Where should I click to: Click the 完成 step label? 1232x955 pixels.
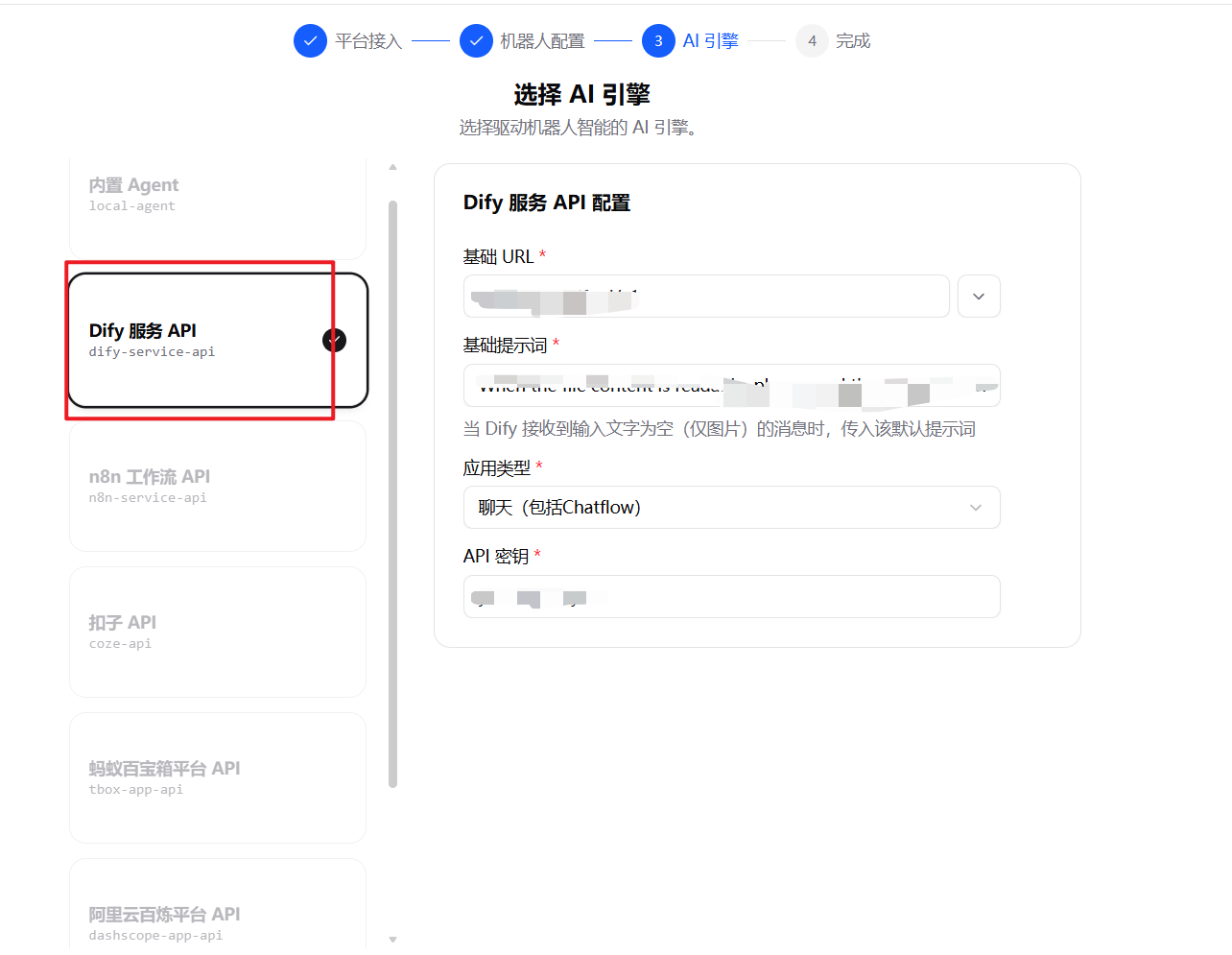[853, 41]
